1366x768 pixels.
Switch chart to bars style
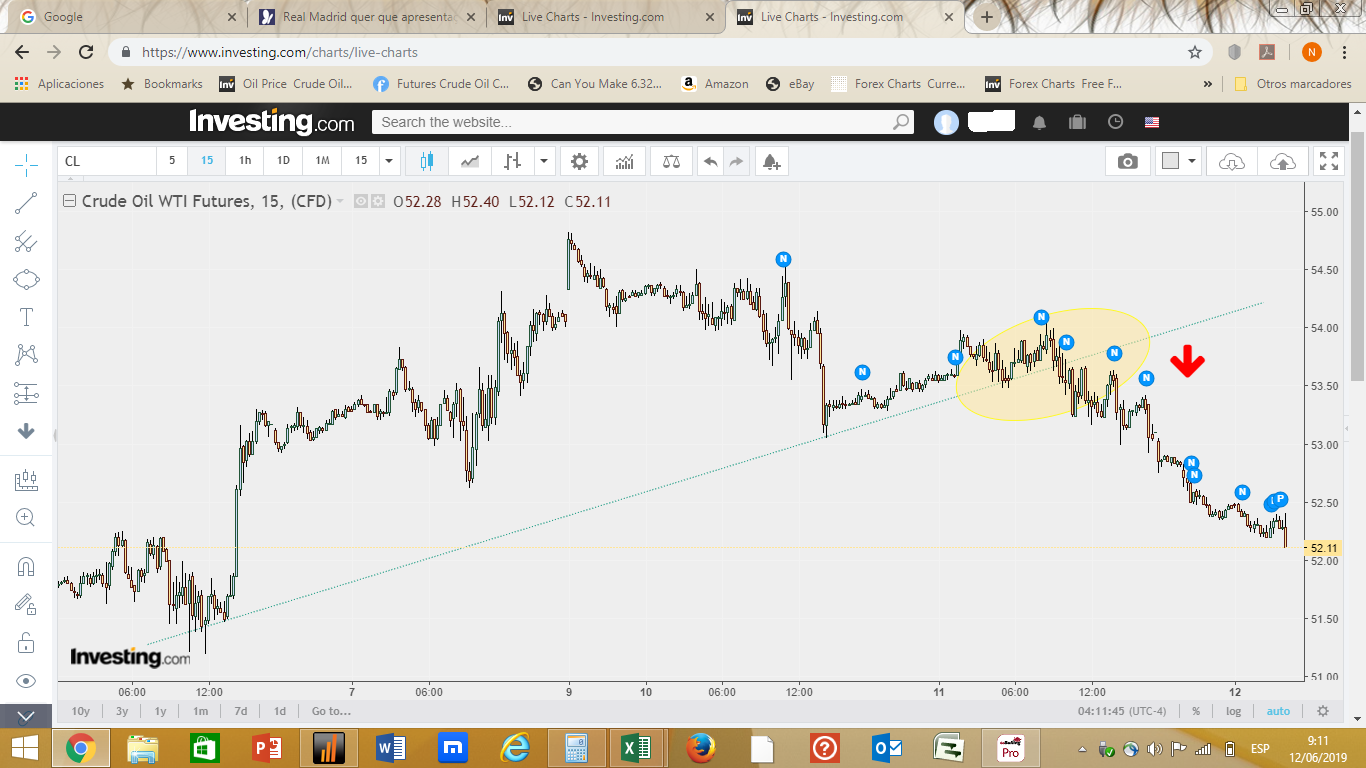(513, 161)
